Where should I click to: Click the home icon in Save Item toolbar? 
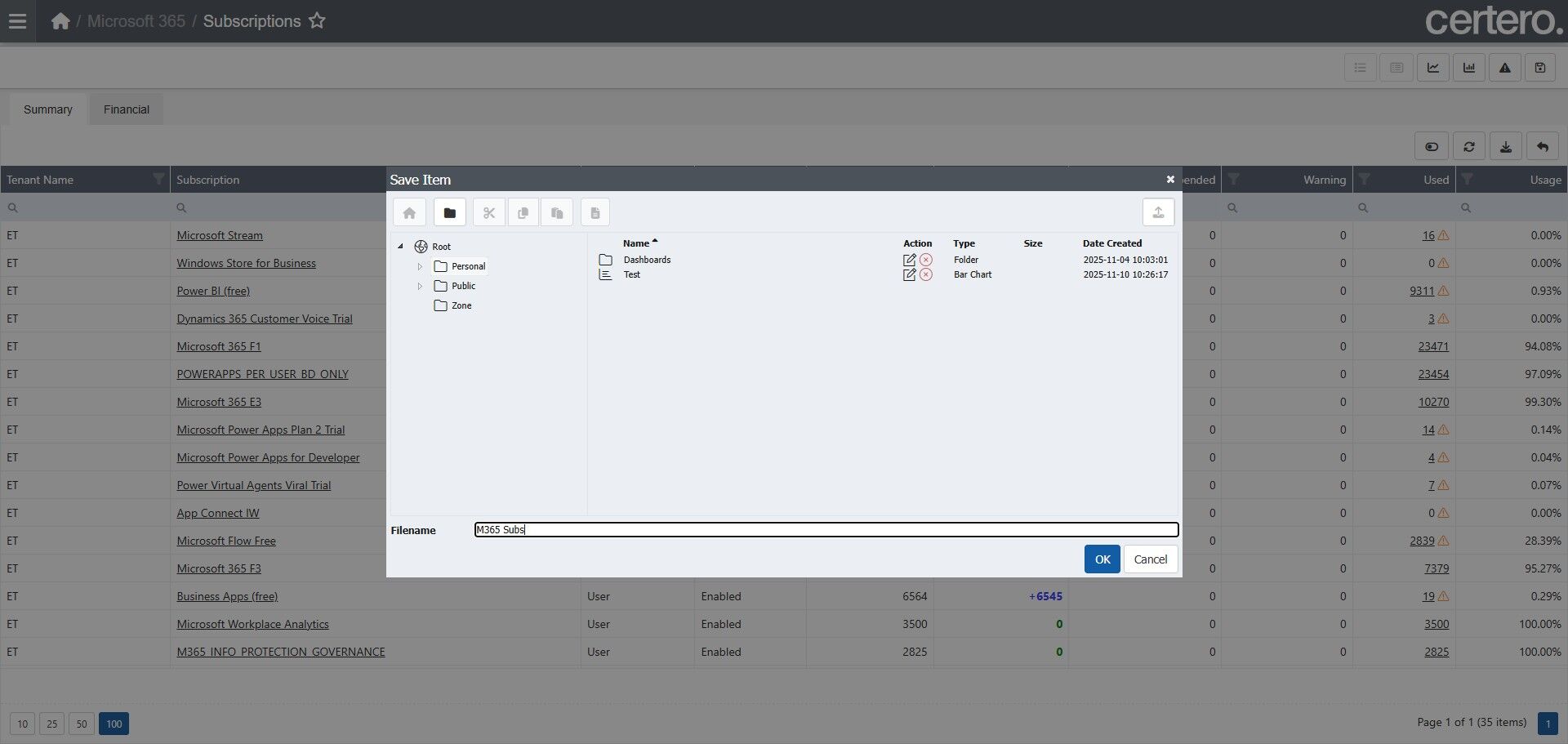pyautogui.click(x=409, y=213)
